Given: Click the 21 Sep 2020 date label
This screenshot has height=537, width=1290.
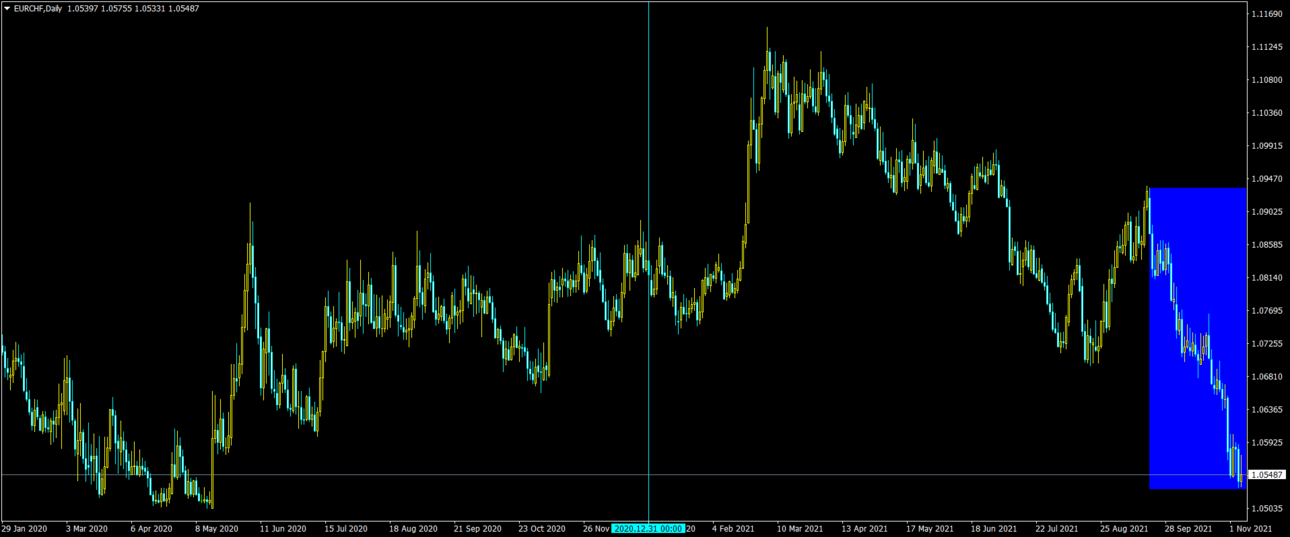Looking at the screenshot, I should pyautogui.click(x=477, y=528).
